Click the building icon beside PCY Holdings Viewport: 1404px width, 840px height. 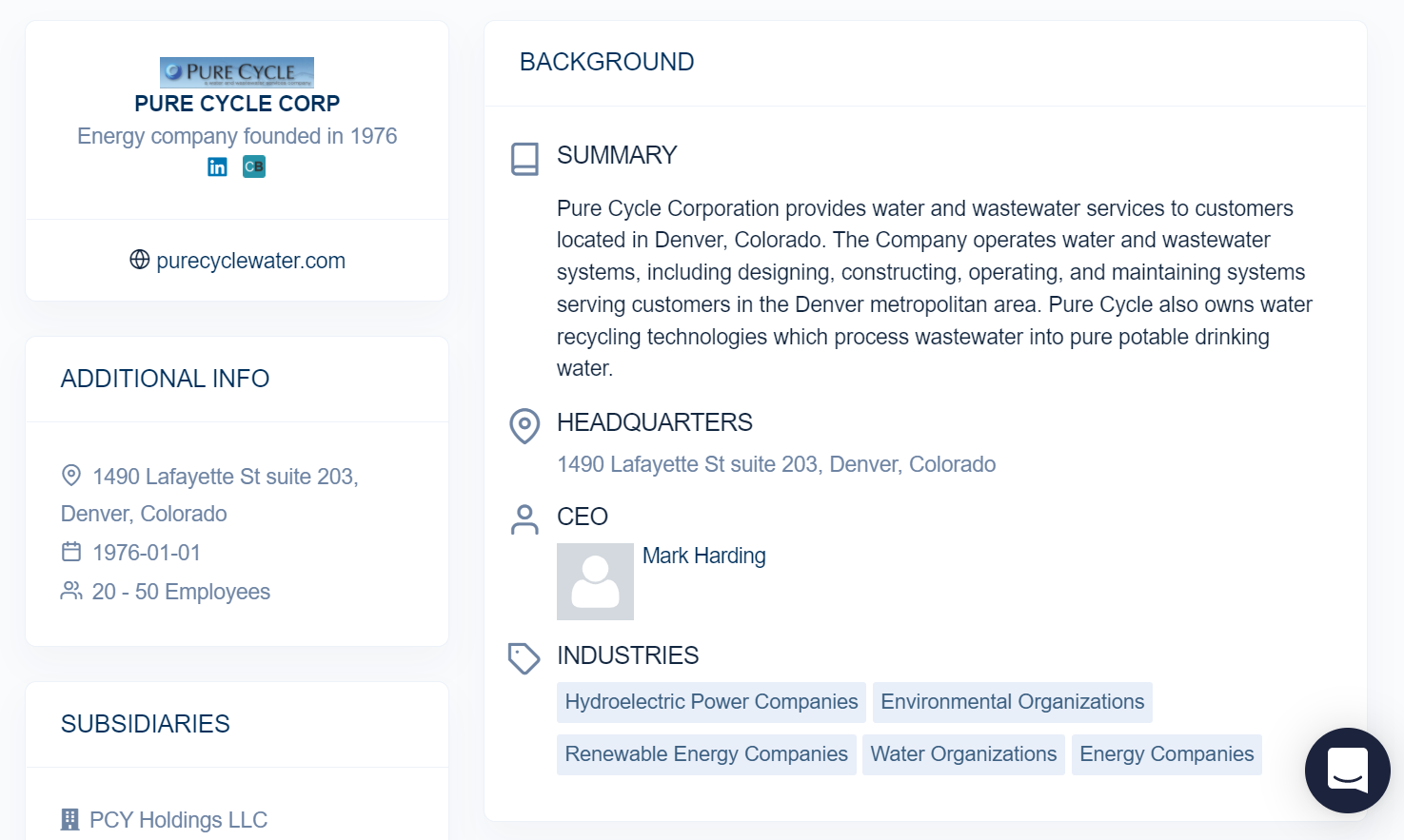pos(69,820)
